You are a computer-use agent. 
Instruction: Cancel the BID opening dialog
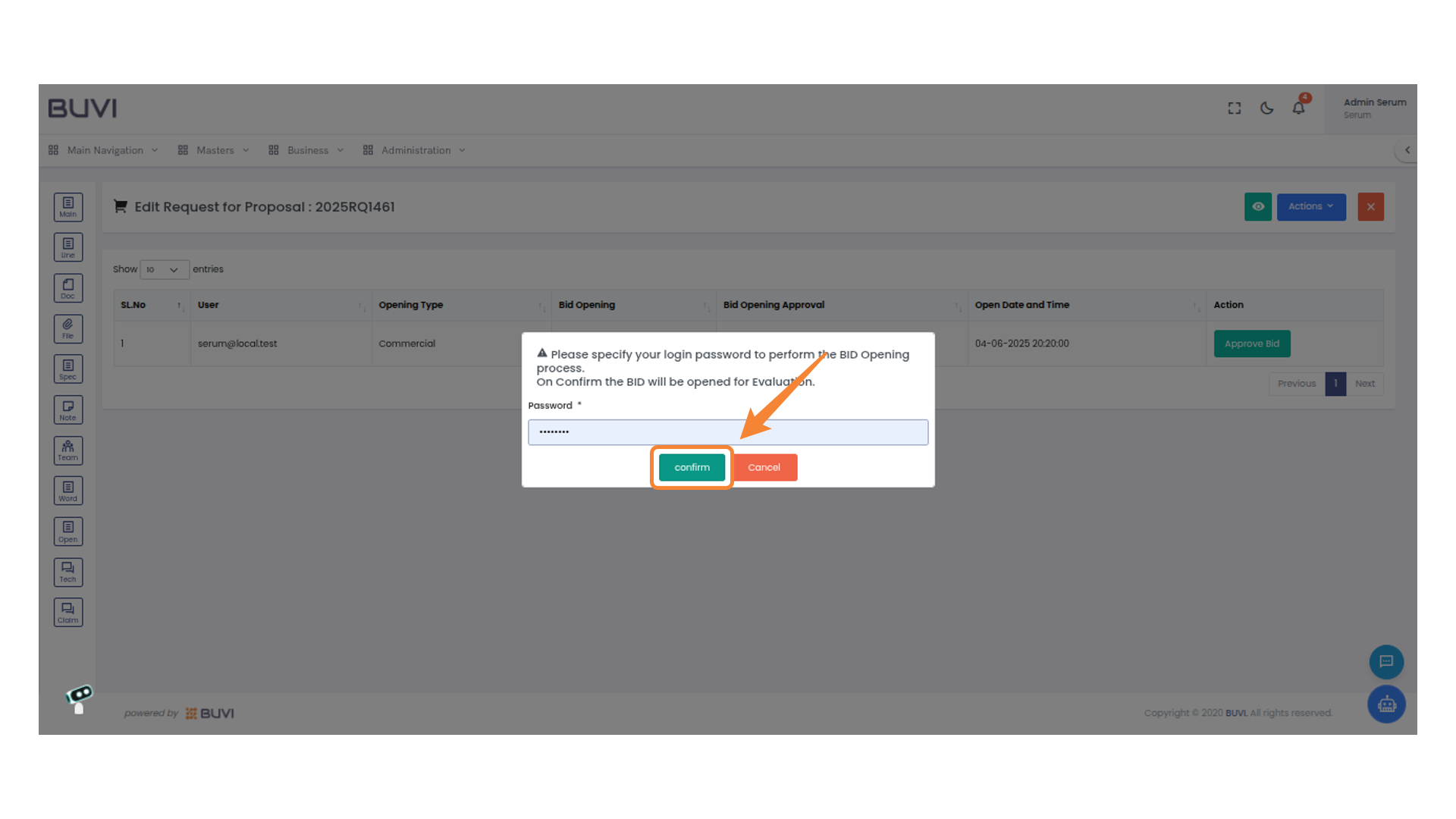(764, 467)
